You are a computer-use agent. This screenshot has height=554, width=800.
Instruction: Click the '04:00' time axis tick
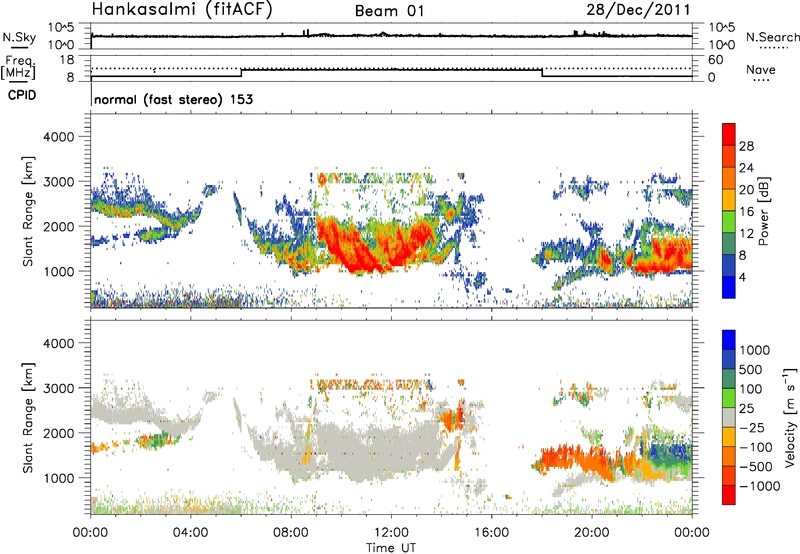click(191, 533)
